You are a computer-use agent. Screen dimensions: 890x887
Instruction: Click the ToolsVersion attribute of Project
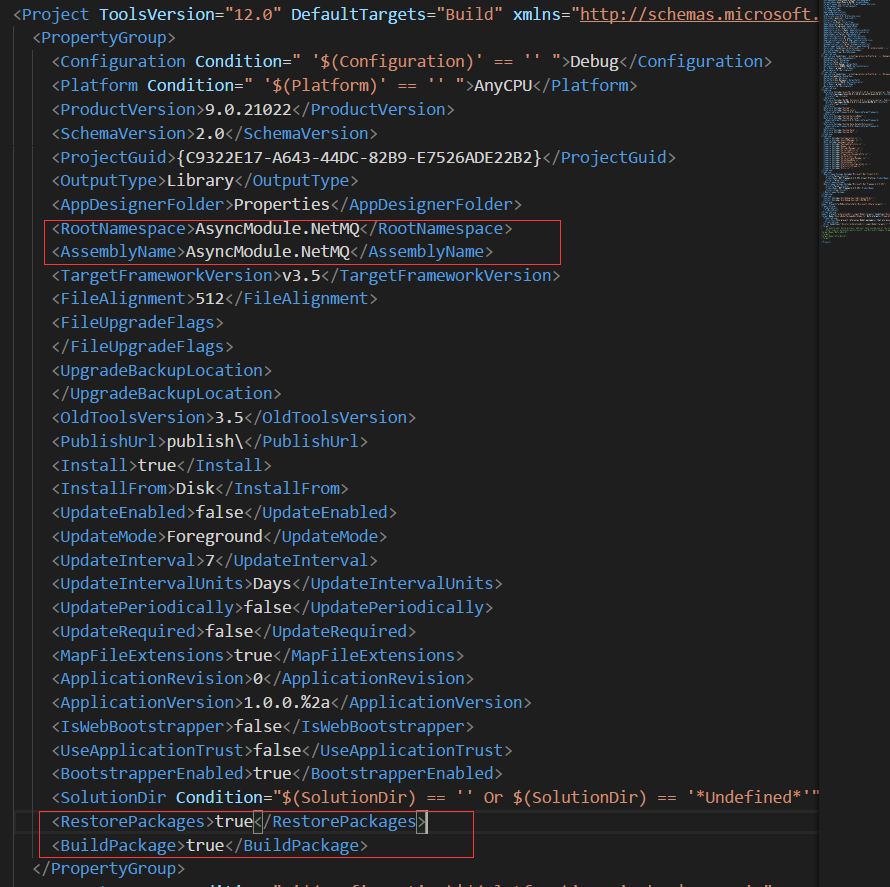pyautogui.click(x=190, y=14)
